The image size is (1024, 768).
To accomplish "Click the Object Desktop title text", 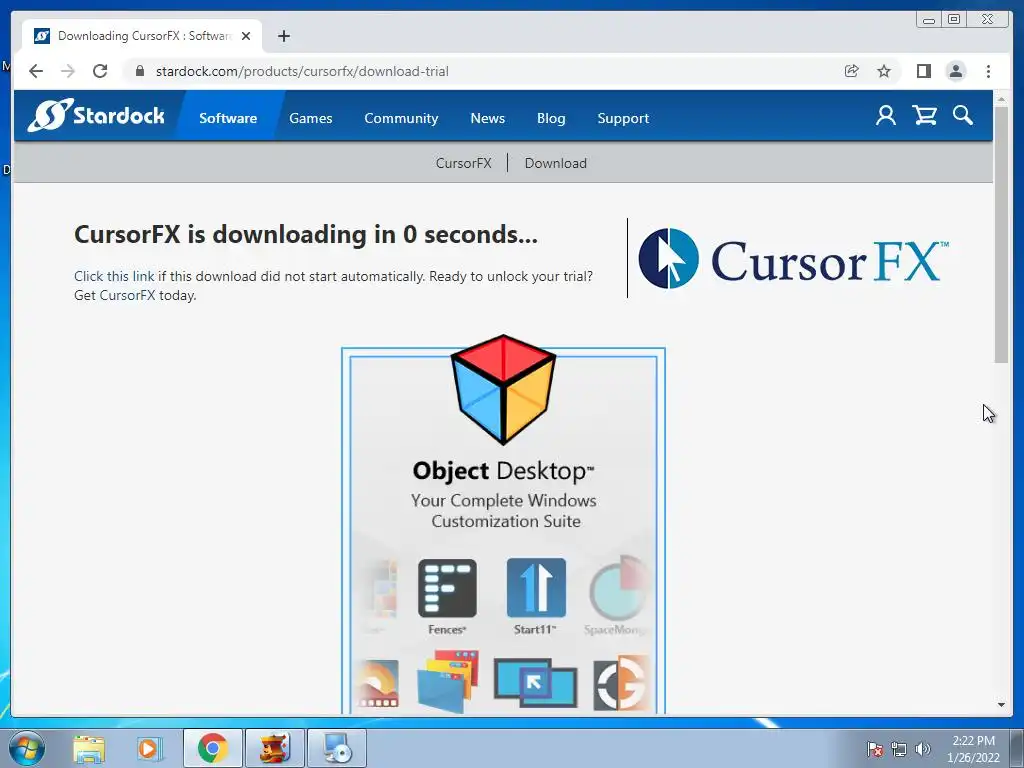I will (x=504, y=471).
